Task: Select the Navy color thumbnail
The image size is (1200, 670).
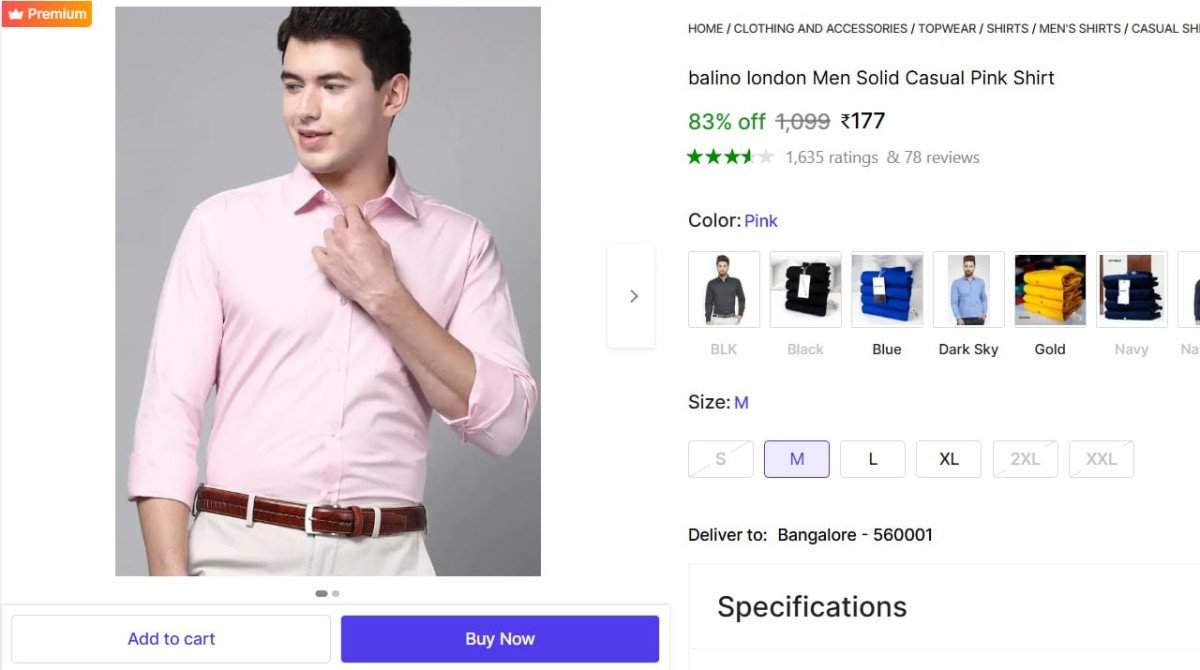Action: coord(1131,290)
